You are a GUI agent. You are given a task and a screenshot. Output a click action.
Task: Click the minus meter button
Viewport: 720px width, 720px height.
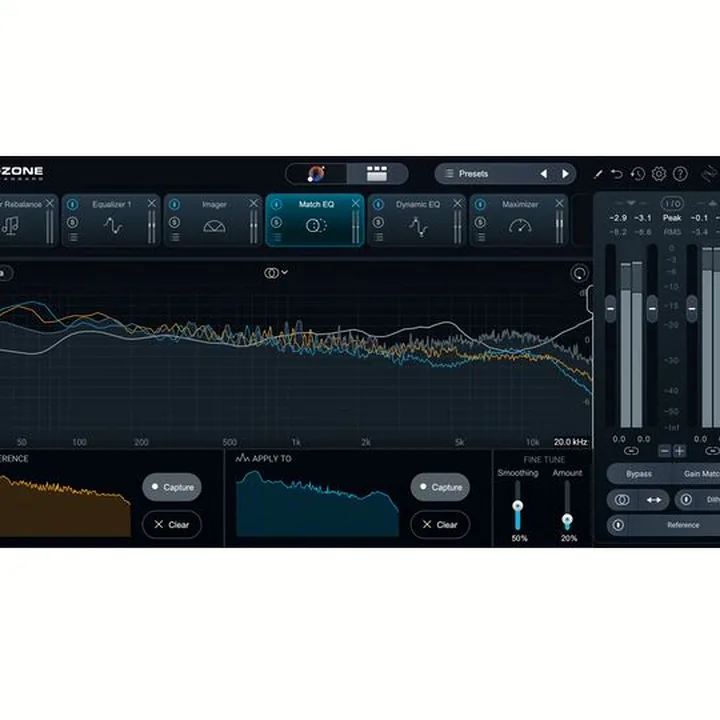(664, 451)
